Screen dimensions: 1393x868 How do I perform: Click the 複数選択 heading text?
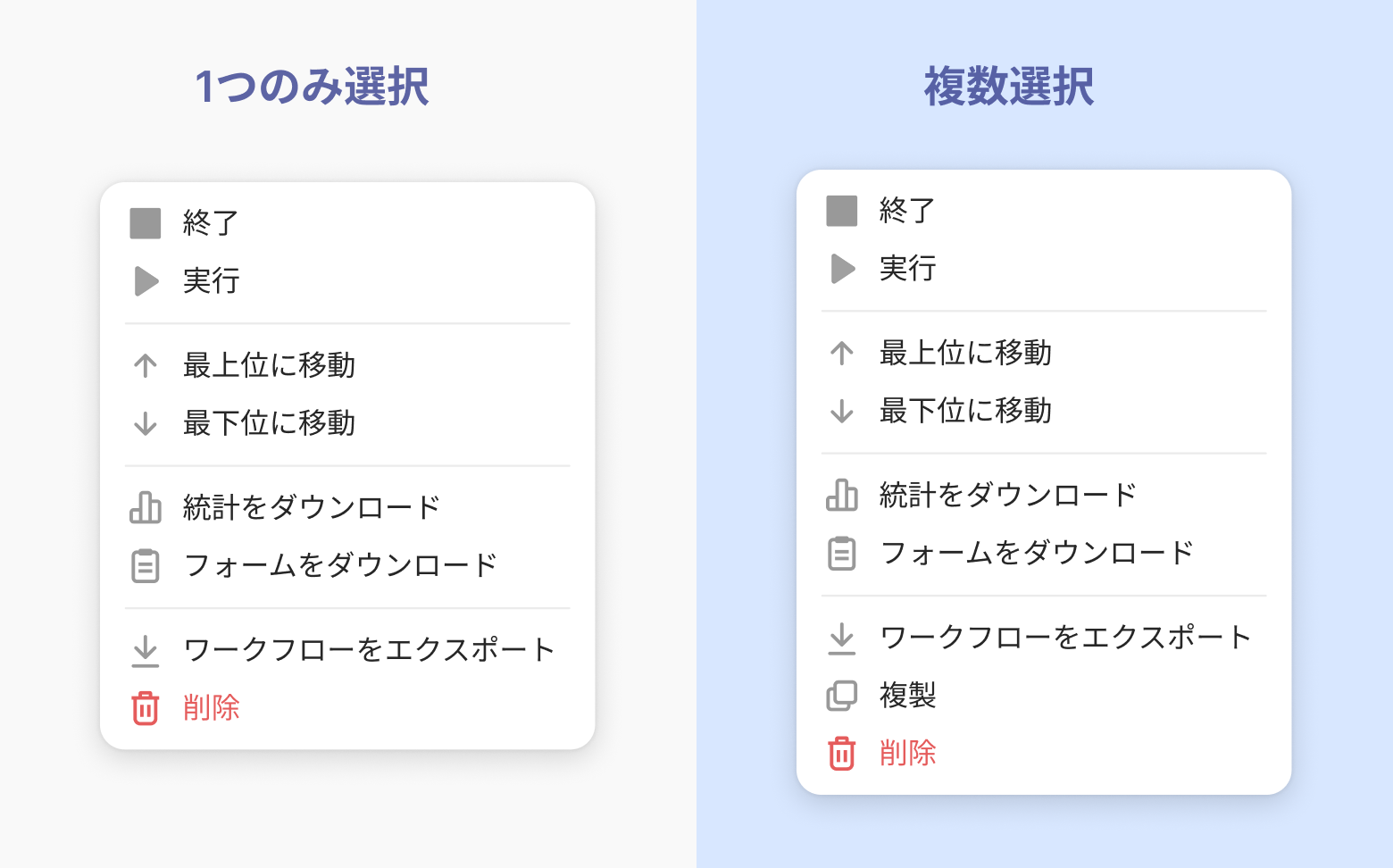point(1009,87)
